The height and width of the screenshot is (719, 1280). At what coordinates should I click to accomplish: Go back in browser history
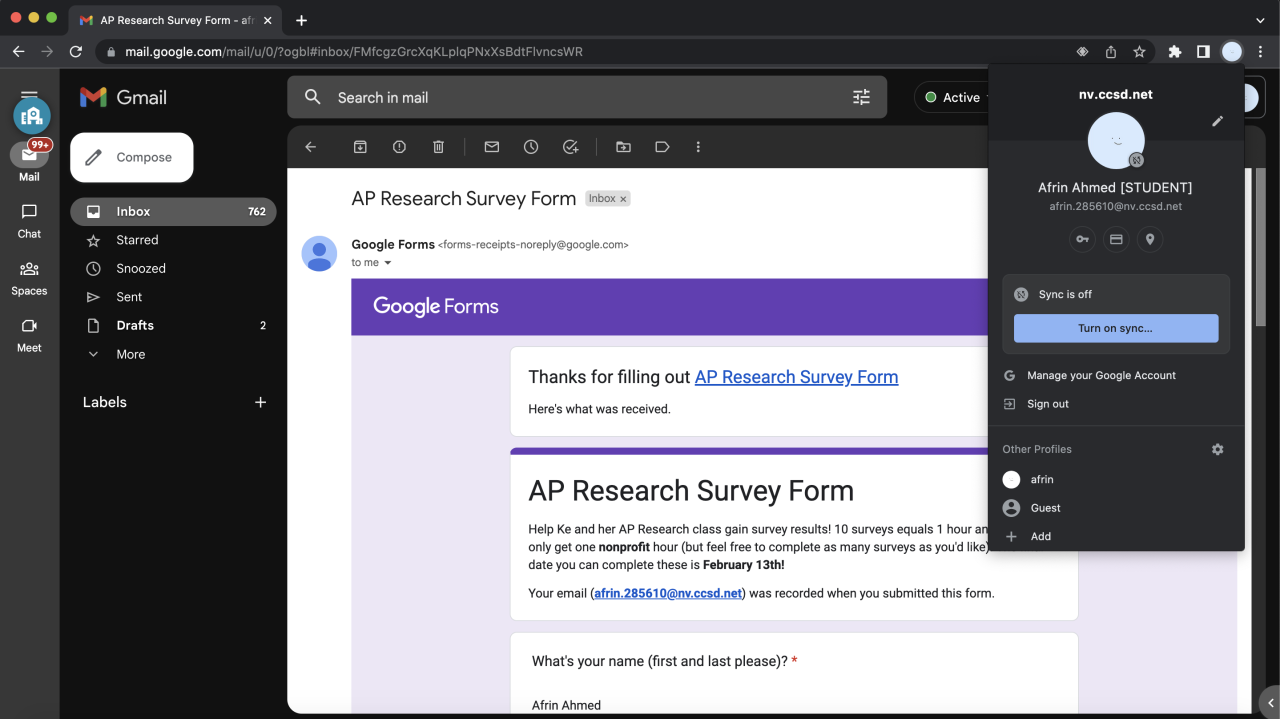[x=18, y=51]
